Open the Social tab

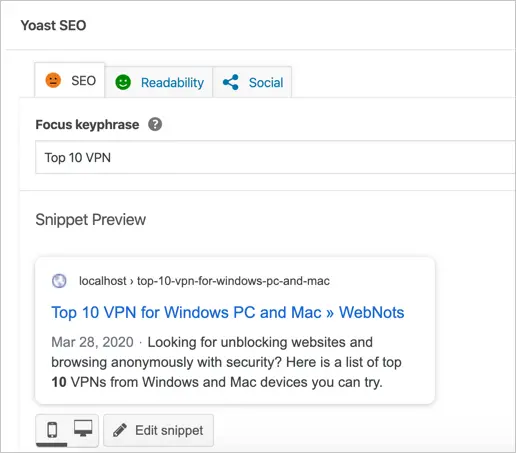click(x=252, y=82)
